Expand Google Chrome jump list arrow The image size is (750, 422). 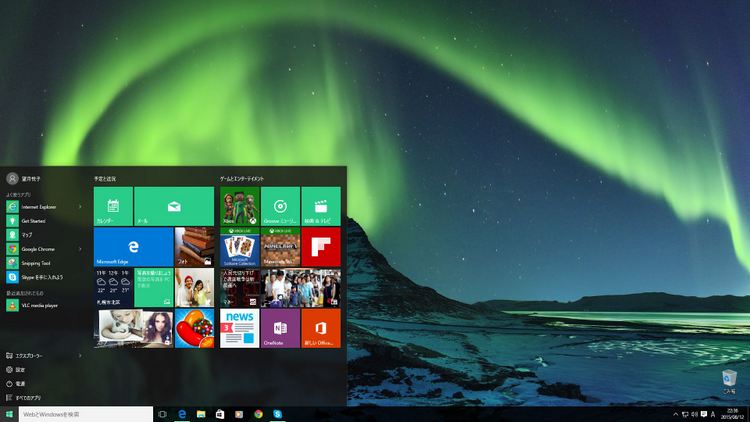click(x=80, y=249)
